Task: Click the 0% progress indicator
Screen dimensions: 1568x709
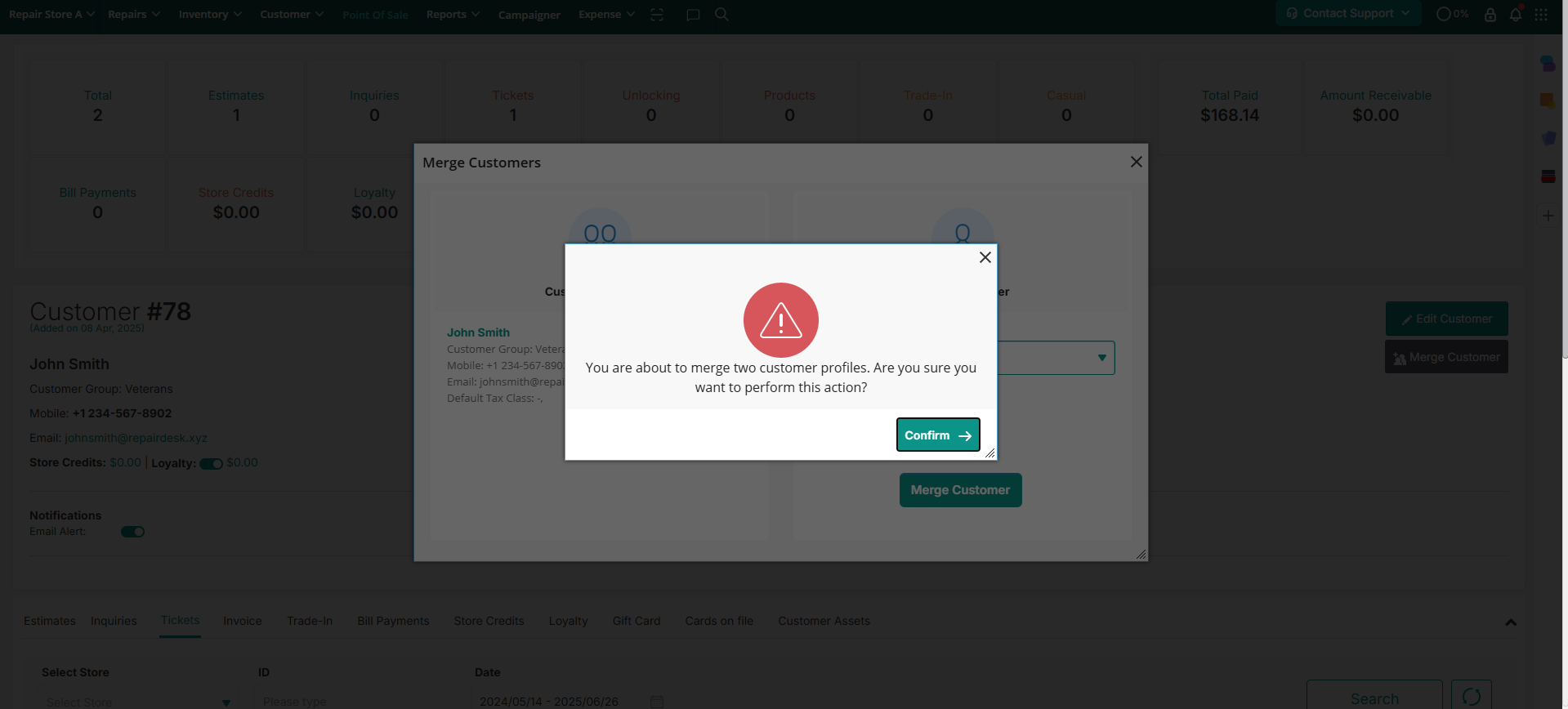Action: (1453, 14)
